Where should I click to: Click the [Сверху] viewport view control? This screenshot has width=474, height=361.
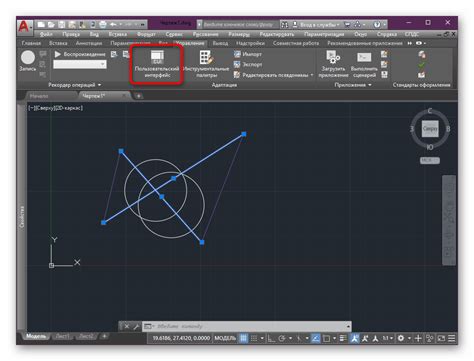tap(44, 108)
